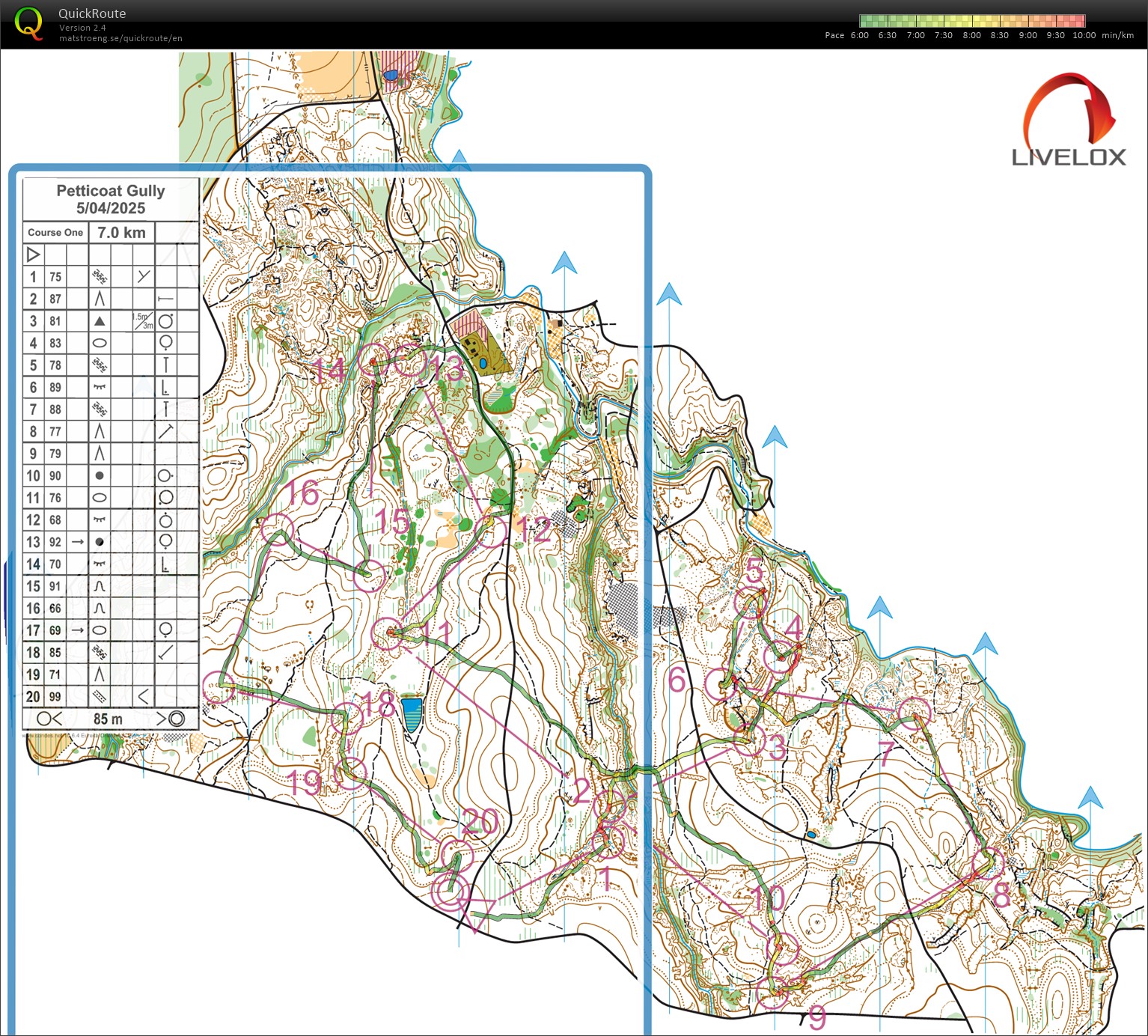Click the 7.0 km course length cell

(121, 233)
